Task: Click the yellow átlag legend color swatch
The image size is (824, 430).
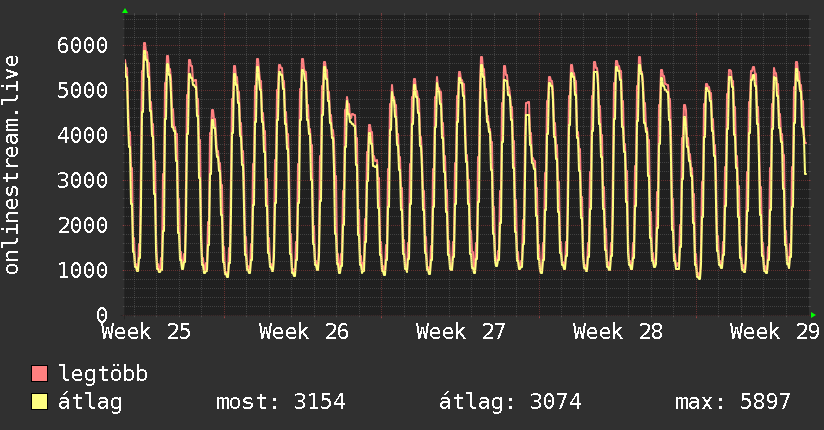Action: 39,402
